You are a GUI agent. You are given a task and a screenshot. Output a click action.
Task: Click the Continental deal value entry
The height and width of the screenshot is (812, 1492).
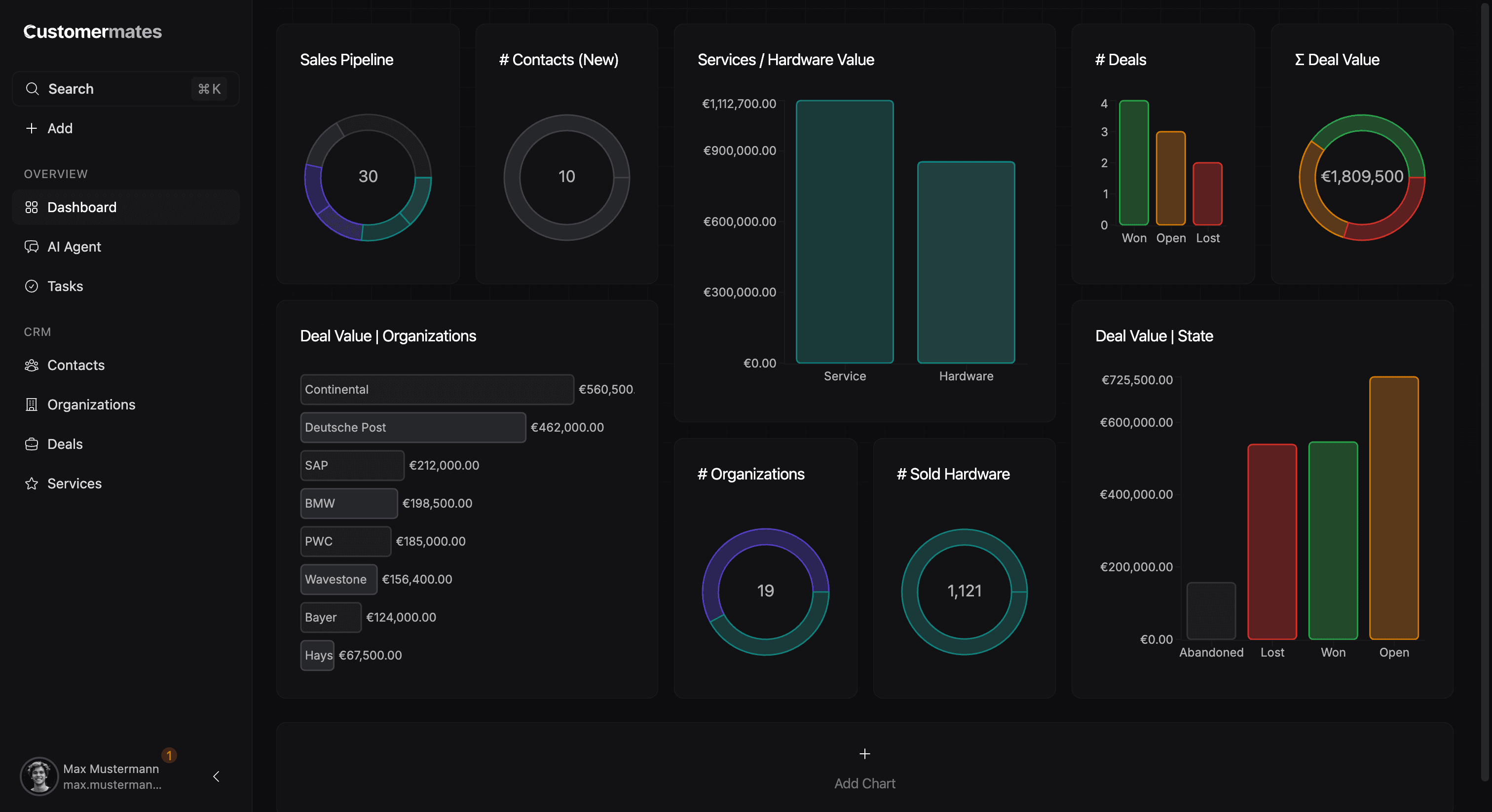click(x=436, y=389)
